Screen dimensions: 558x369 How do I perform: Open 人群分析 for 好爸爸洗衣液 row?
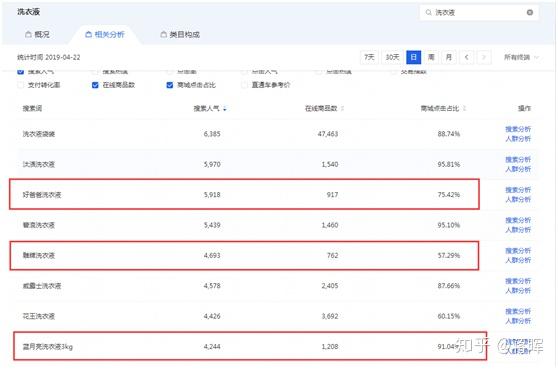[x=518, y=199]
